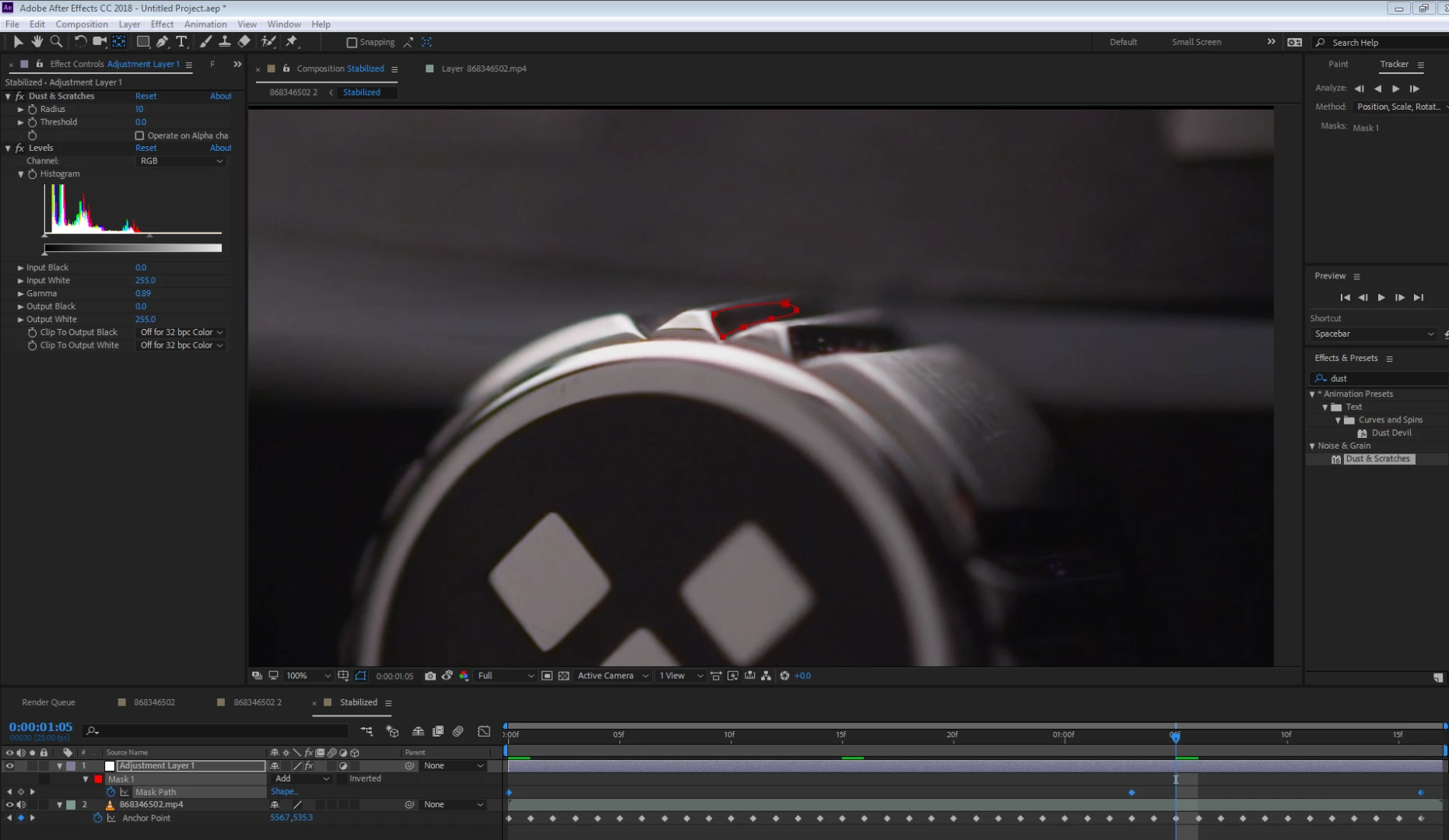Select the Selection arrow tool
Screen dimensions: 1449x840
(18, 42)
